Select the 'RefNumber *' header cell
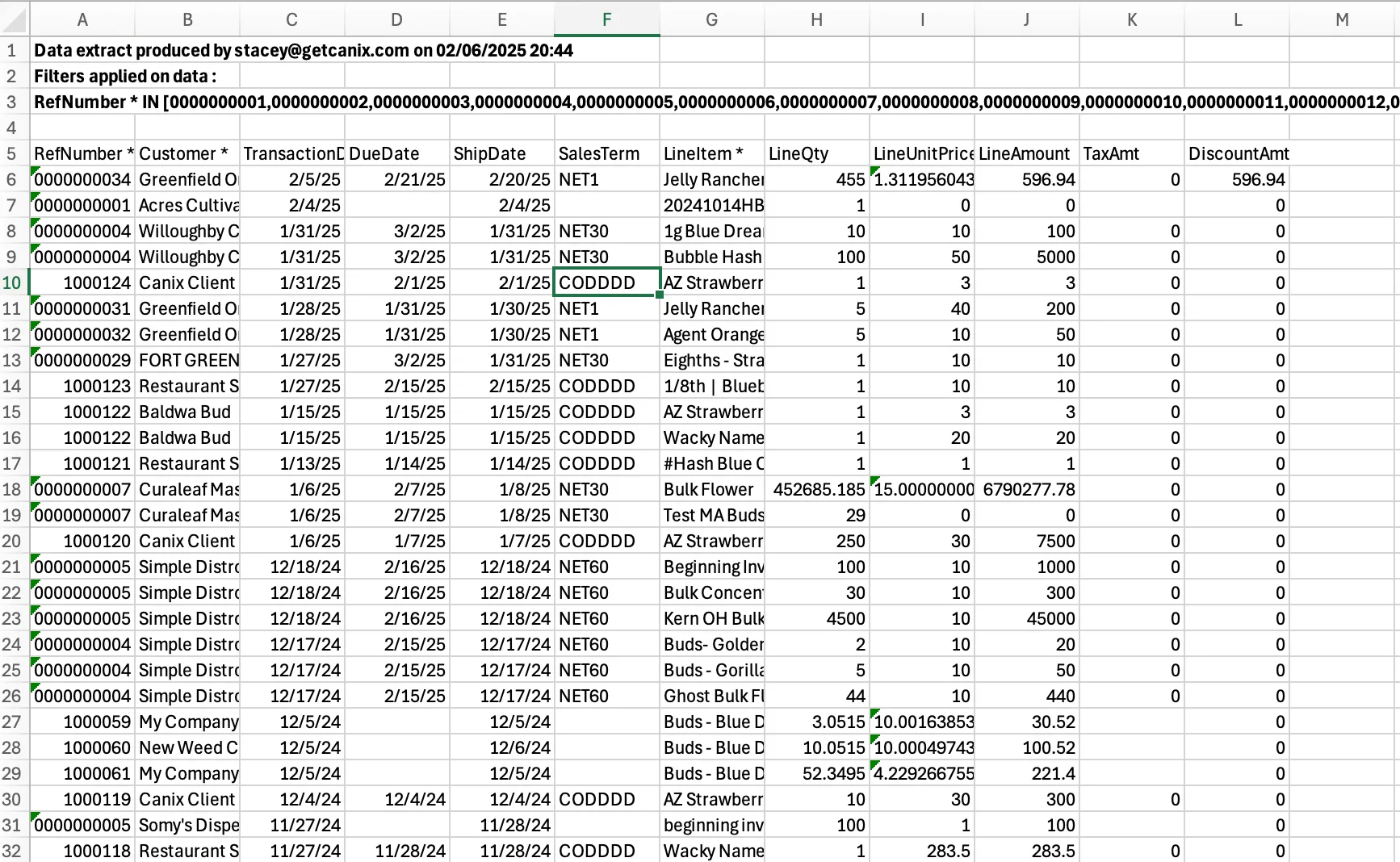 point(82,154)
